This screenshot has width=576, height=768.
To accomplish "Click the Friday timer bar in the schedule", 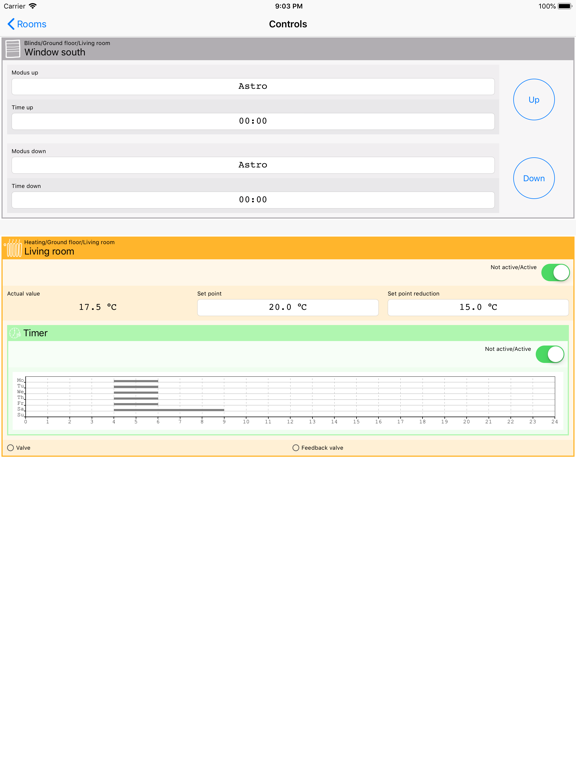I will tap(136, 404).
